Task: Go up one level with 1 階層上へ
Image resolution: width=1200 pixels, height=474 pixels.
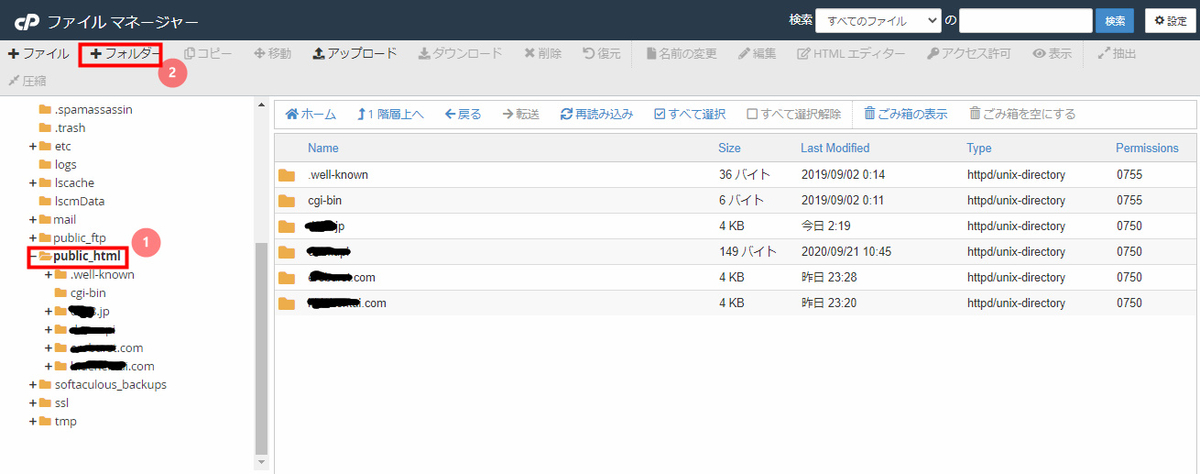Action: [x=390, y=114]
